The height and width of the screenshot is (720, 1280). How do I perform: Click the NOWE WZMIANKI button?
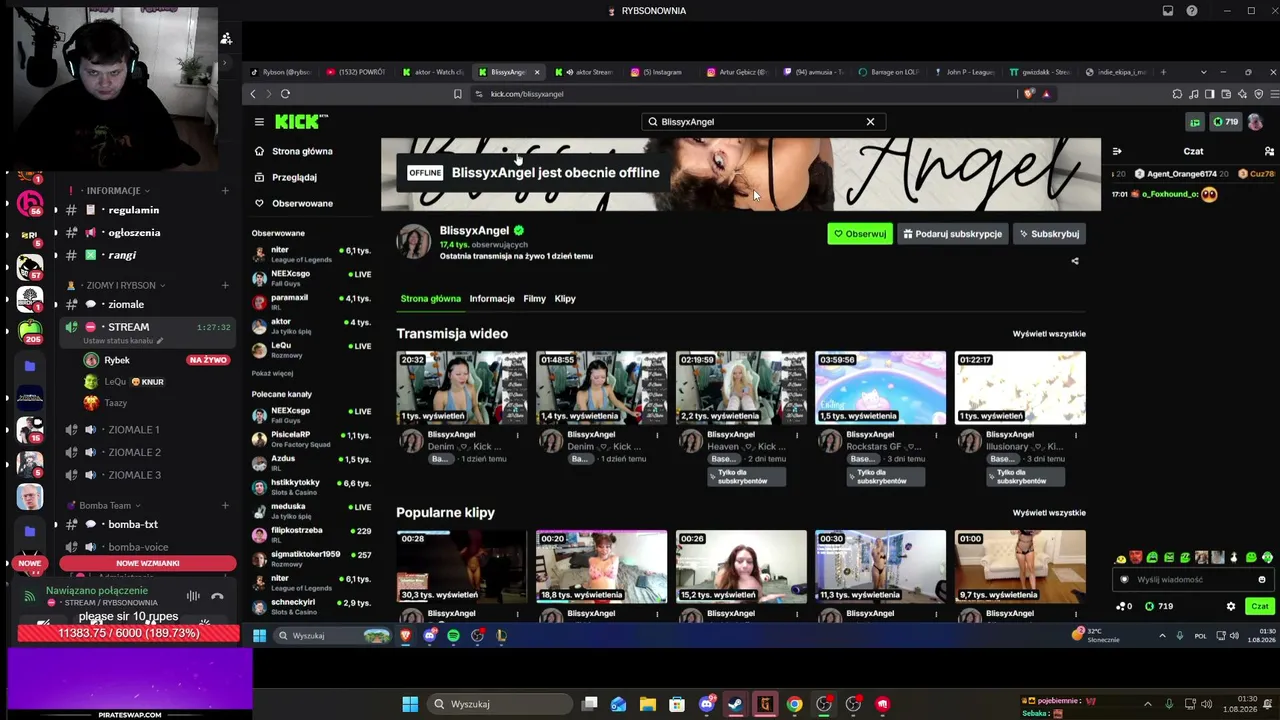(148, 563)
